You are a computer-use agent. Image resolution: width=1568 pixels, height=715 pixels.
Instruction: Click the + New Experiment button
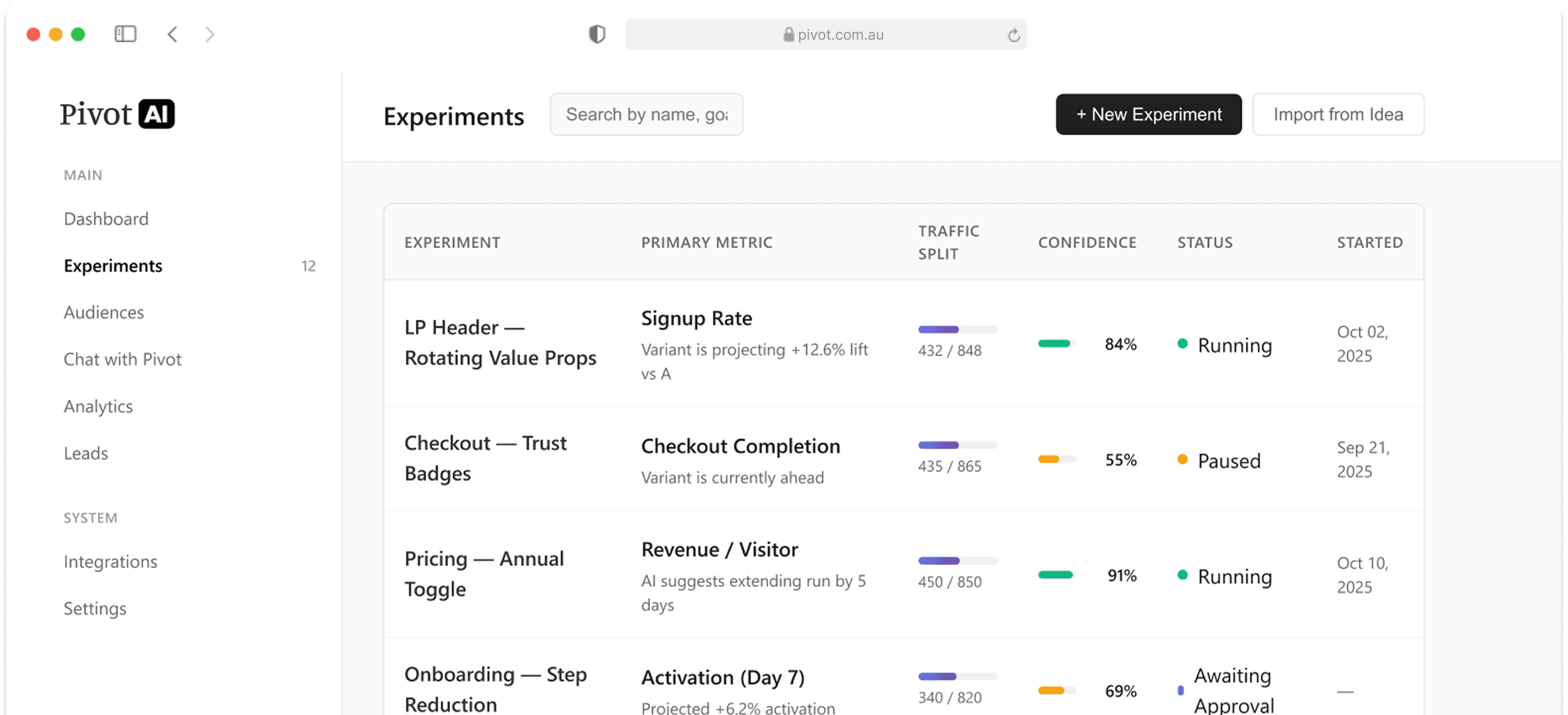(1148, 114)
